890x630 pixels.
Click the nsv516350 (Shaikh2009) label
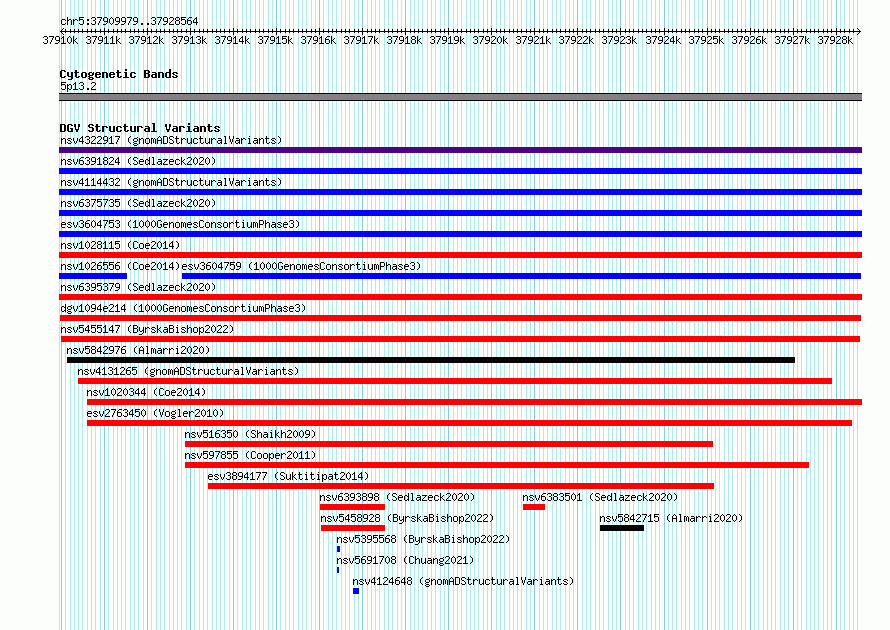tap(250, 434)
